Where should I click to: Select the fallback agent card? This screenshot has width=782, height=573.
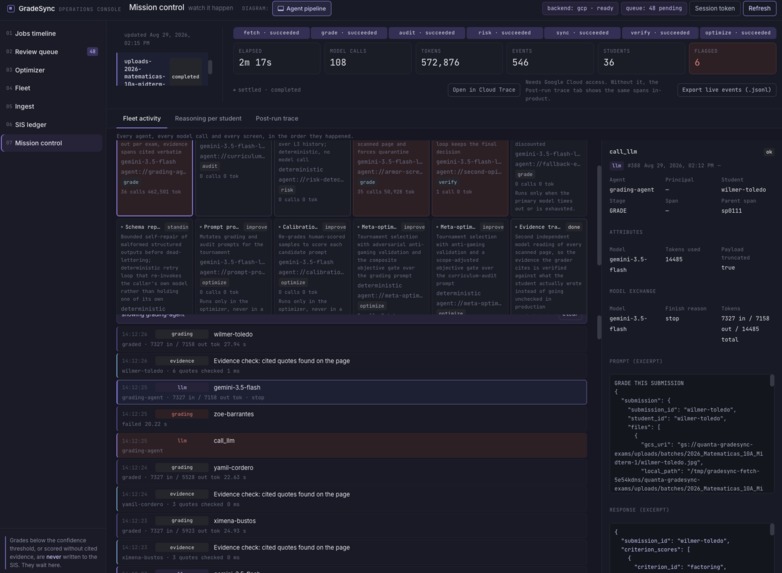[x=549, y=178]
